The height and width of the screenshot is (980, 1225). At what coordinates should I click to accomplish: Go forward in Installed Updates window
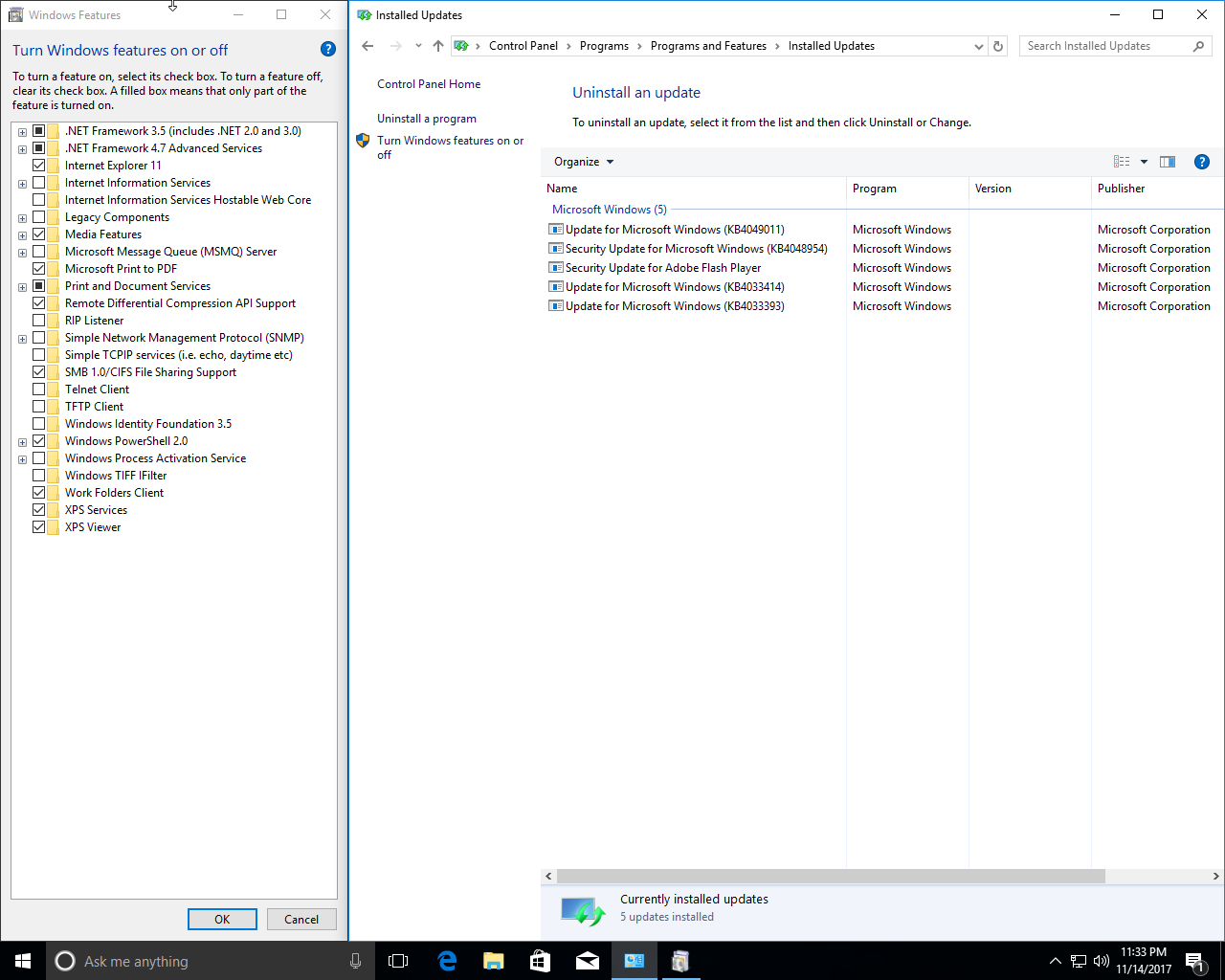click(396, 46)
